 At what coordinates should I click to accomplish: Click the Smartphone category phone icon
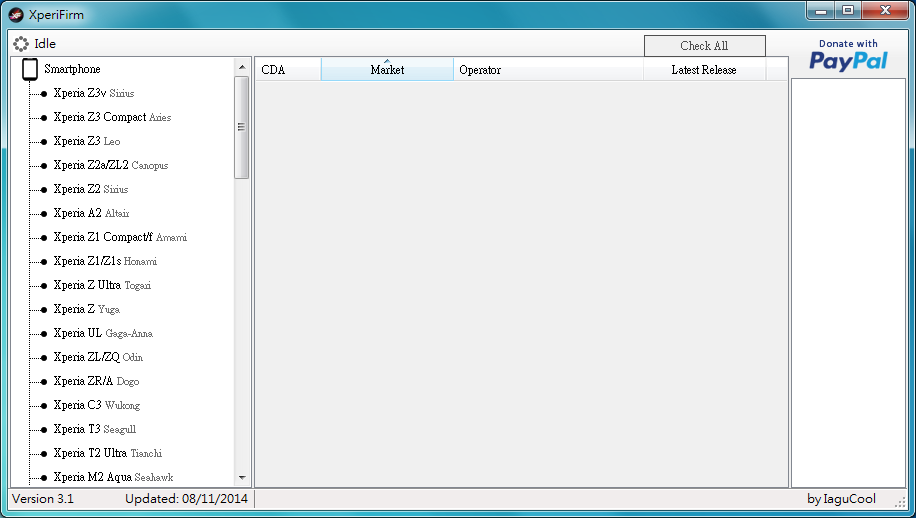pos(30,69)
